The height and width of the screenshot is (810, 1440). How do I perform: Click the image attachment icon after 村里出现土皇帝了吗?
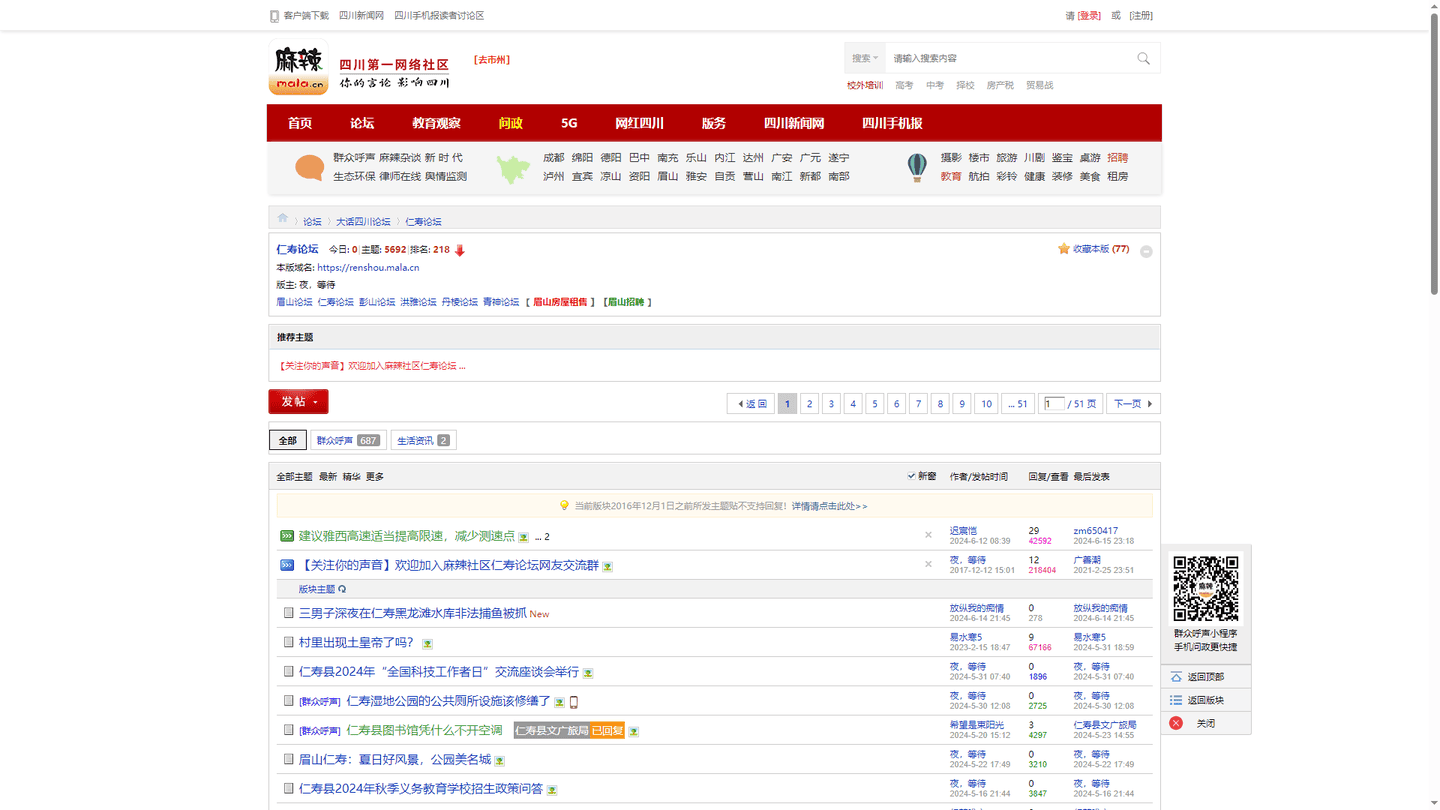click(x=427, y=644)
